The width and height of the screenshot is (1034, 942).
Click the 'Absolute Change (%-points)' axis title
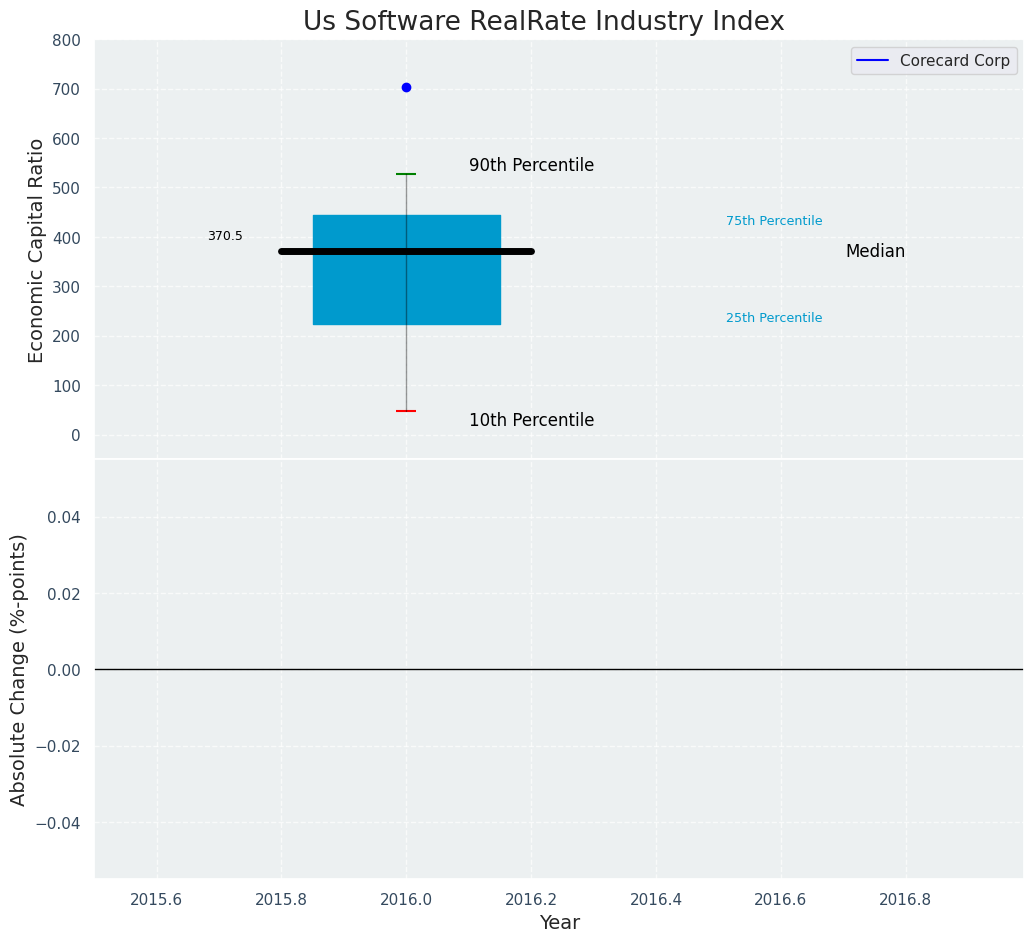pyautogui.click(x=19, y=669)
